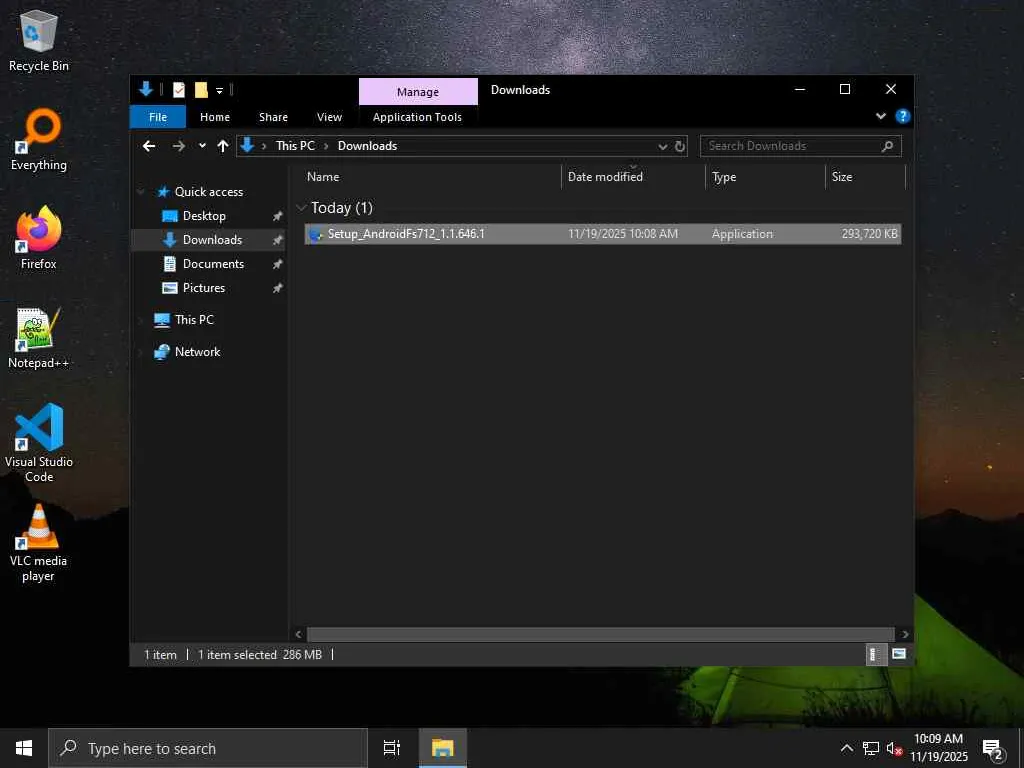
Task: Click the horizontal scrollbar in file list
Action: (x=600, y=634)
